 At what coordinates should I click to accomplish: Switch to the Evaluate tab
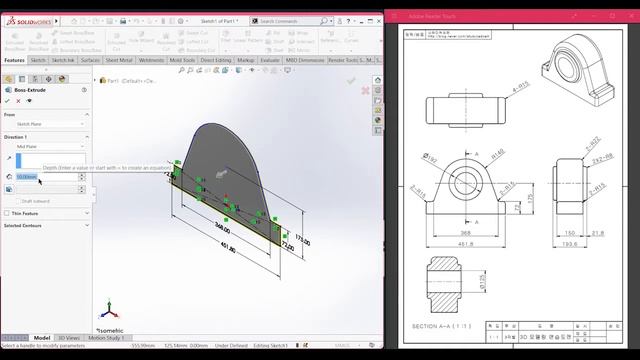[x=270, y=60]
